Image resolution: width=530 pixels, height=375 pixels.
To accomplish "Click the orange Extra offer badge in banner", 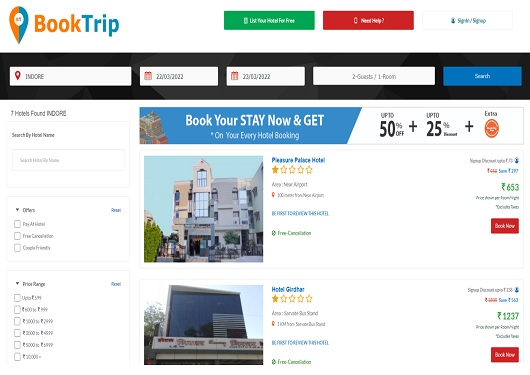I will (491, 129).
